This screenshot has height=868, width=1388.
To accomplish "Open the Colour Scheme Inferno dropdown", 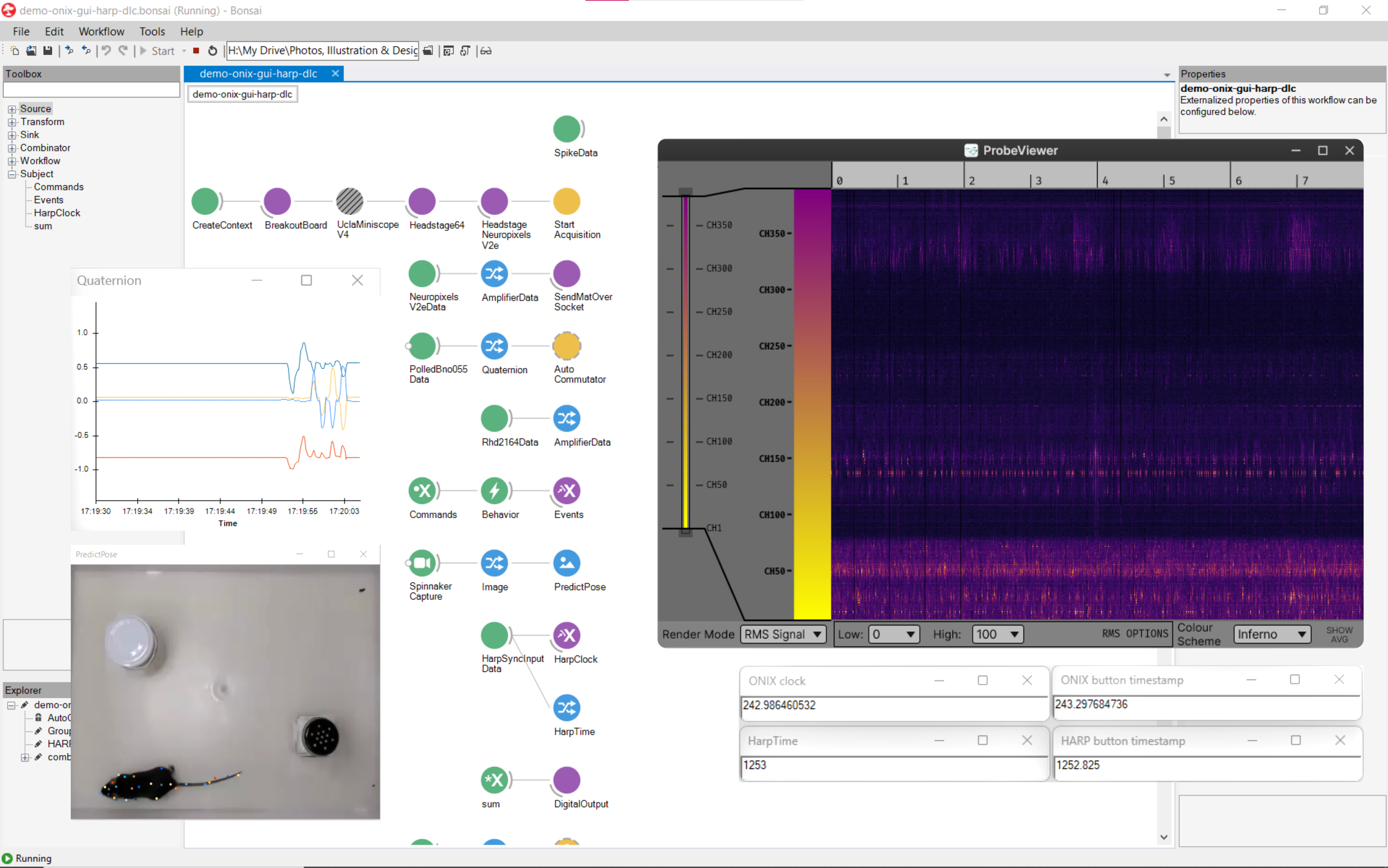I will [1271, 634].
